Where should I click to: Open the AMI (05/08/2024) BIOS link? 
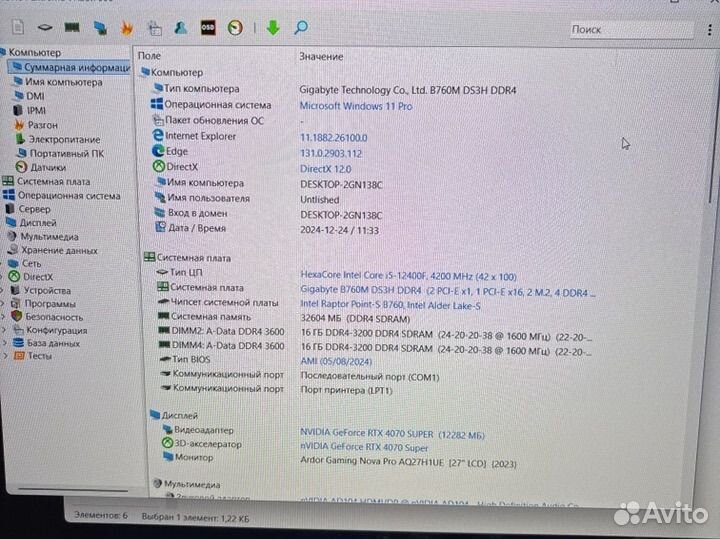(336, 362)
